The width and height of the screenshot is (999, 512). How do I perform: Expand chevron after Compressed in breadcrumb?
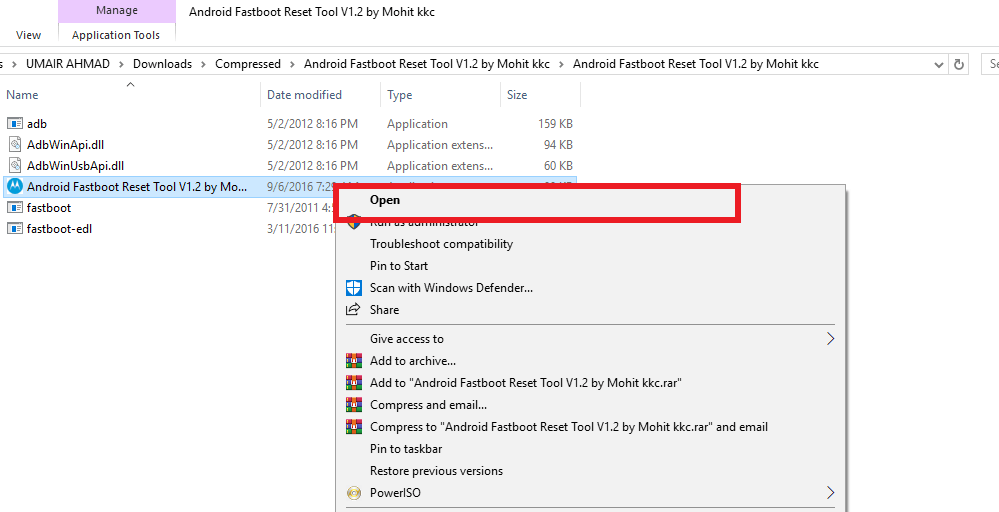pos(292,64)
